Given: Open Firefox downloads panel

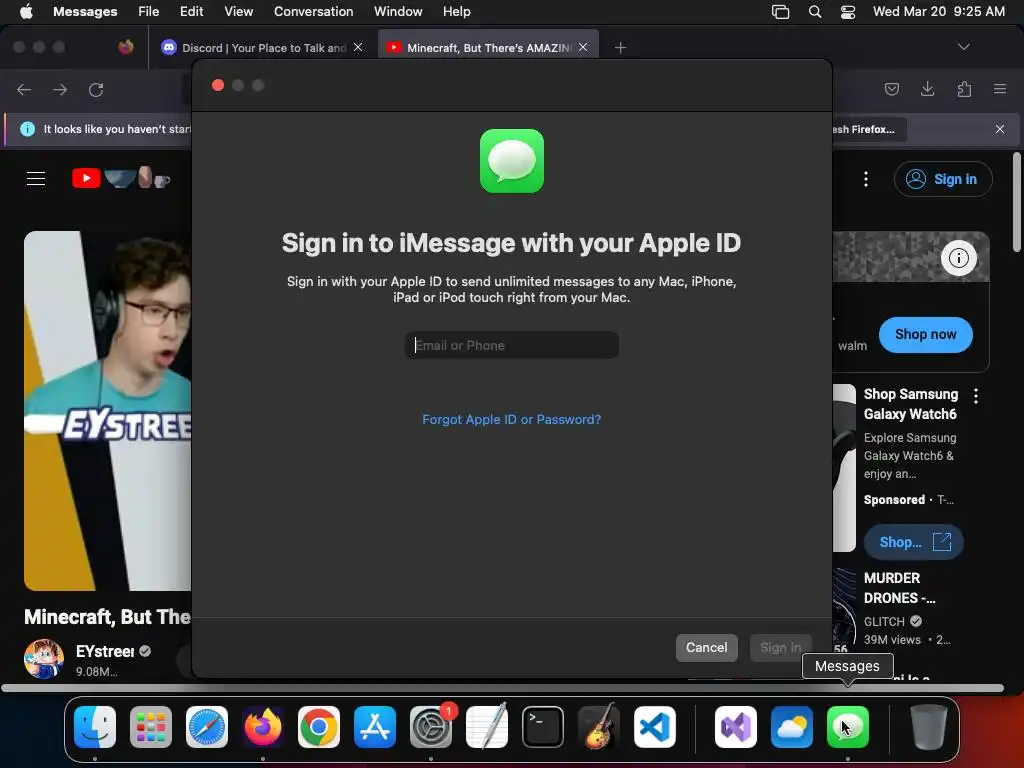Looking at the screenshot, I should pyautogui.click(x=927, y=89).
